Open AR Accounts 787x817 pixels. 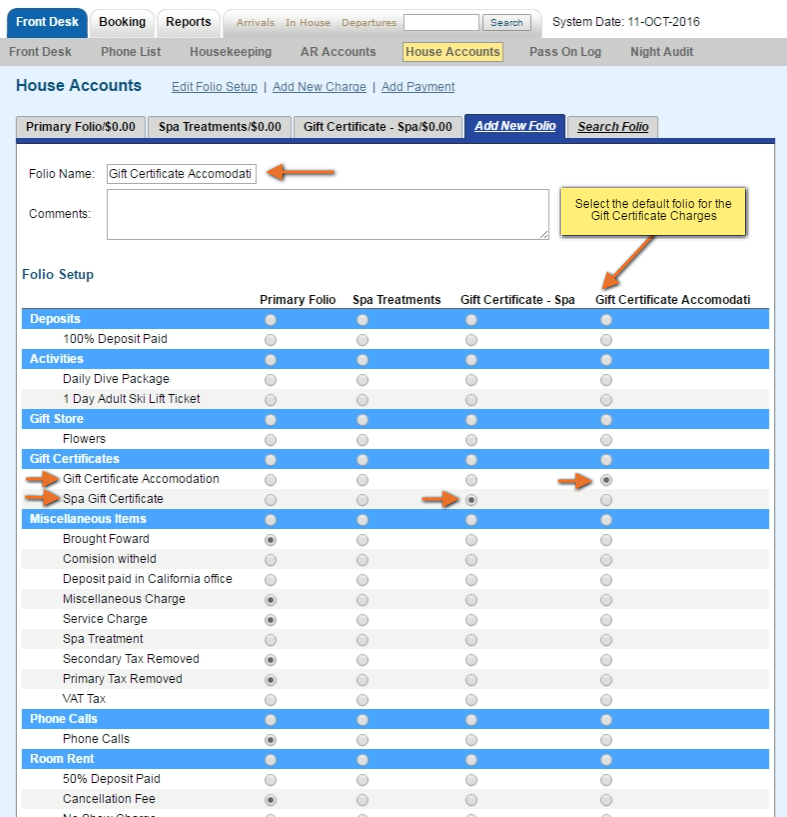338,52
